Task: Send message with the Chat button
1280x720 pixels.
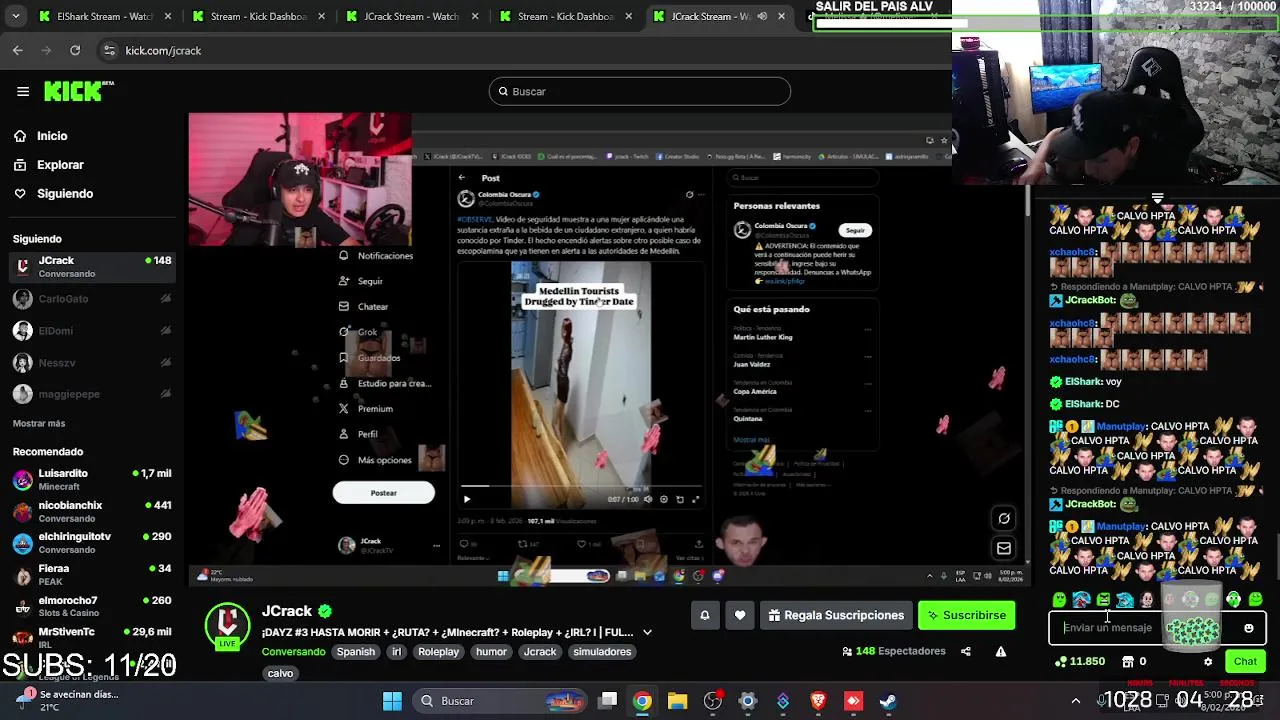Action: point(1245,661)
